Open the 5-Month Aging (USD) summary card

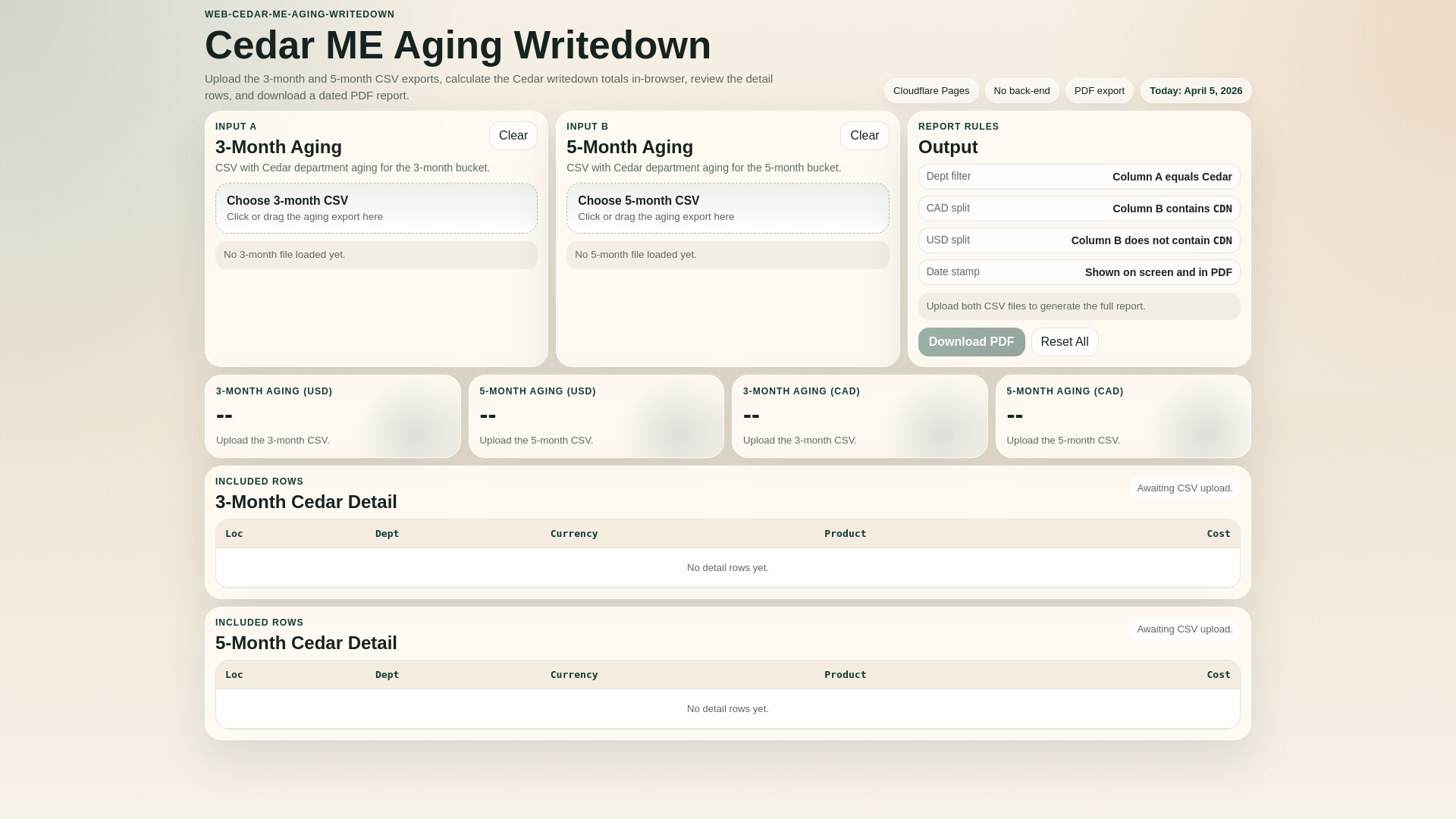tap(596, 416)
